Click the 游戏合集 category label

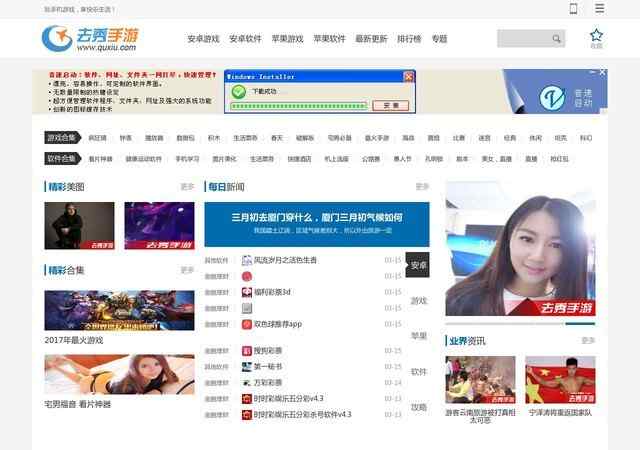[x=62, y=138]
